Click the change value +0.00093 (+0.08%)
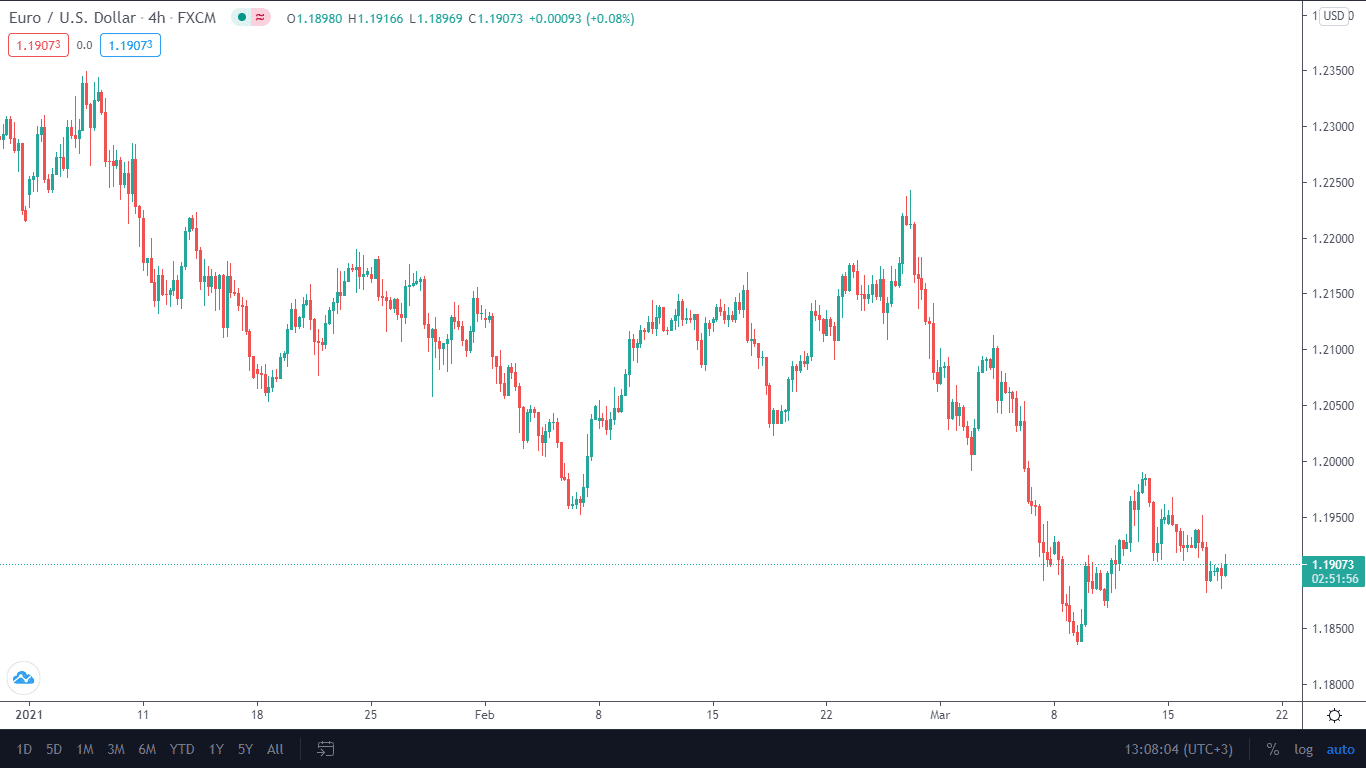 583,19
